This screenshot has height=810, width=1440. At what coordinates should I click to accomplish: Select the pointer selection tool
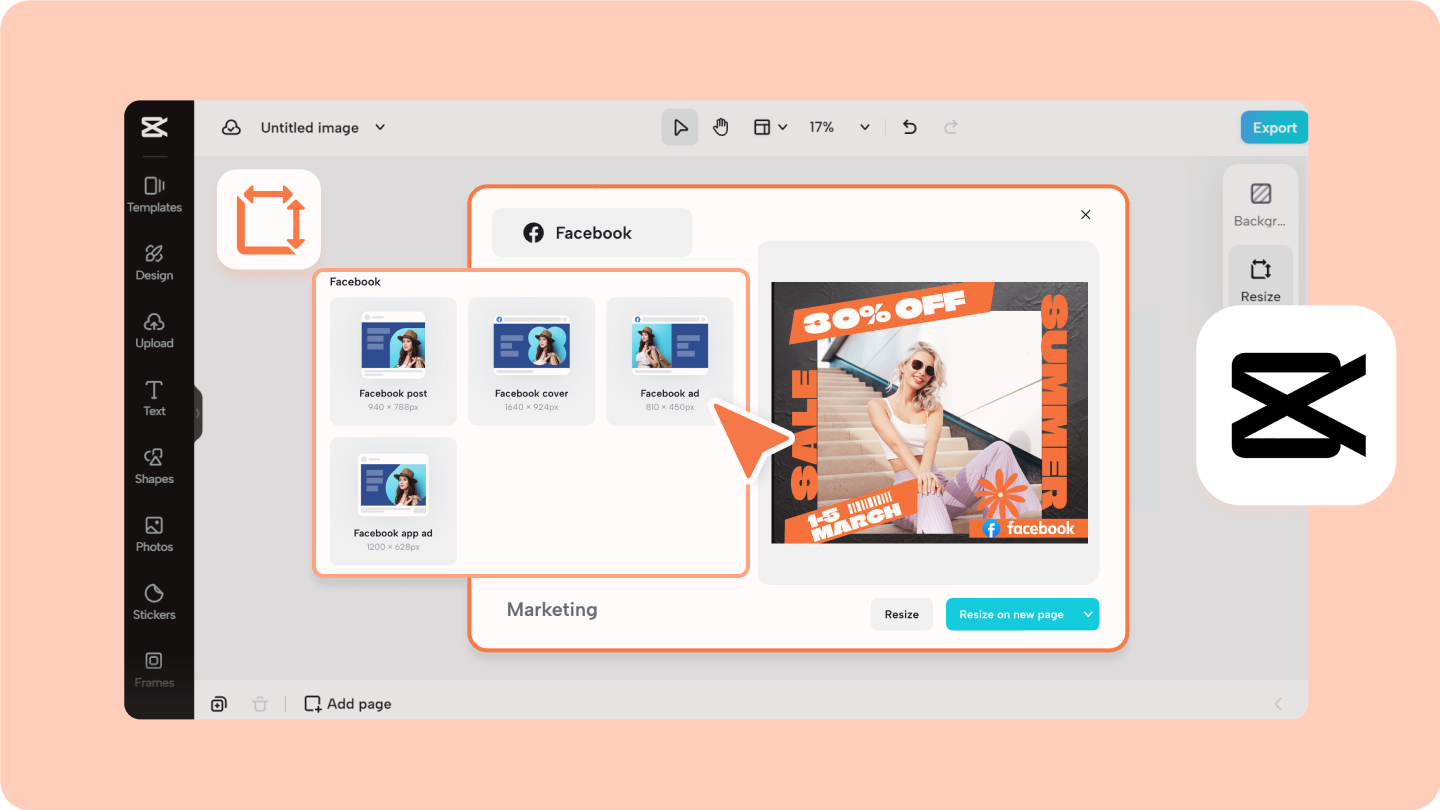coord(680,127)
